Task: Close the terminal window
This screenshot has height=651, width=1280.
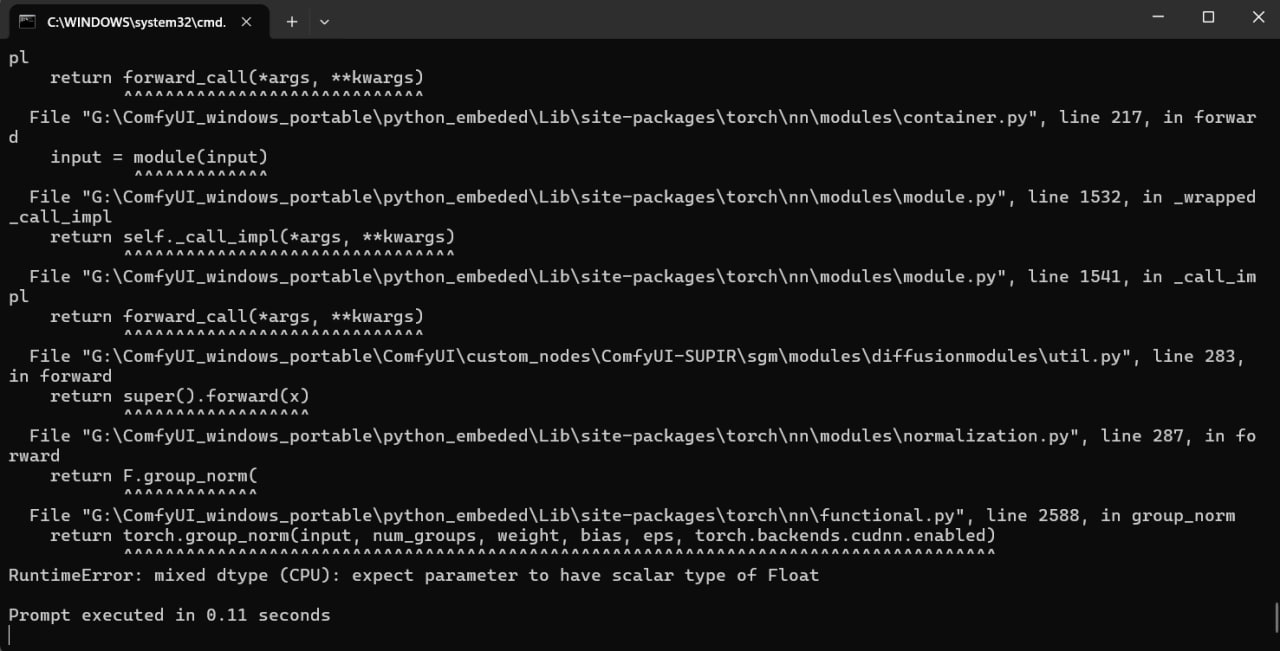Action: (1258, 17)
